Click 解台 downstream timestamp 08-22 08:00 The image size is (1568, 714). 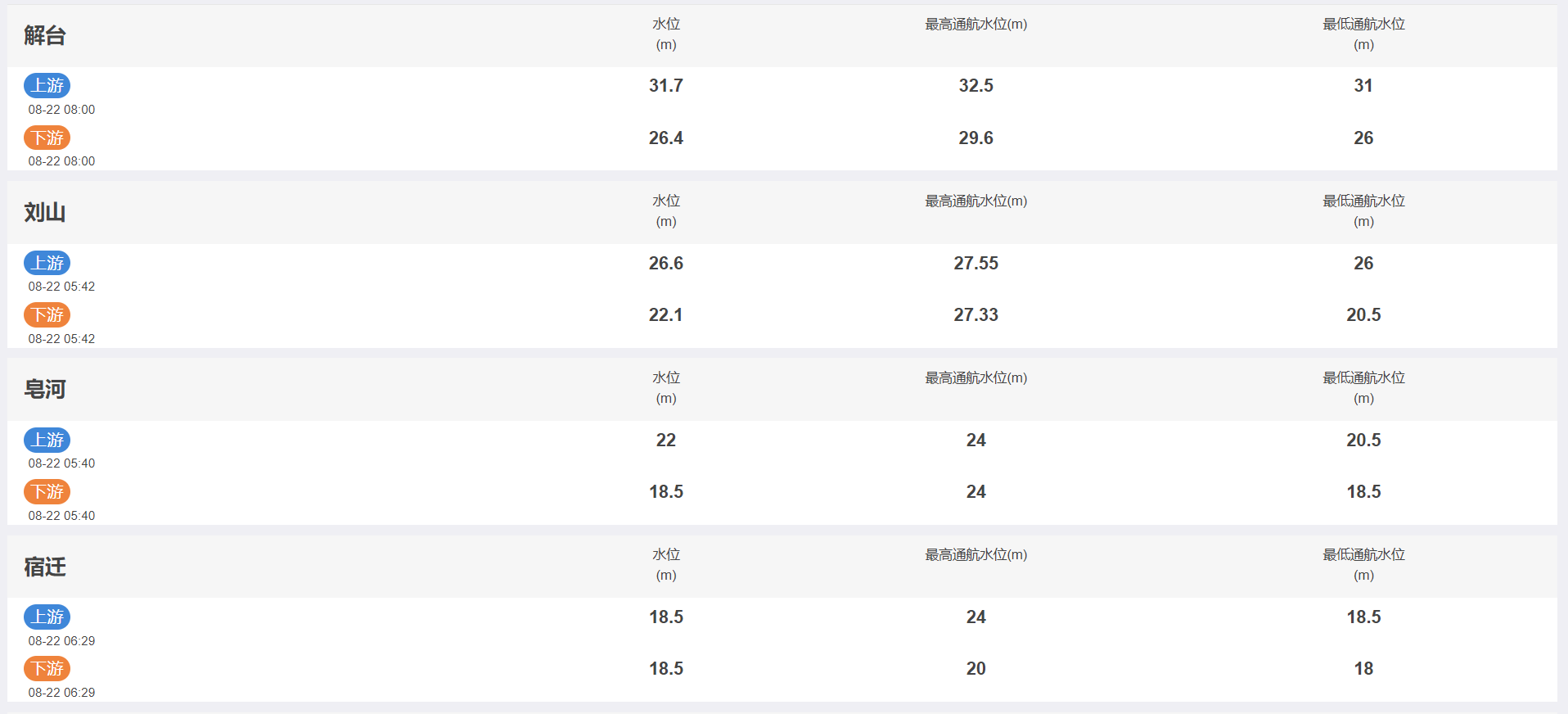61,161
